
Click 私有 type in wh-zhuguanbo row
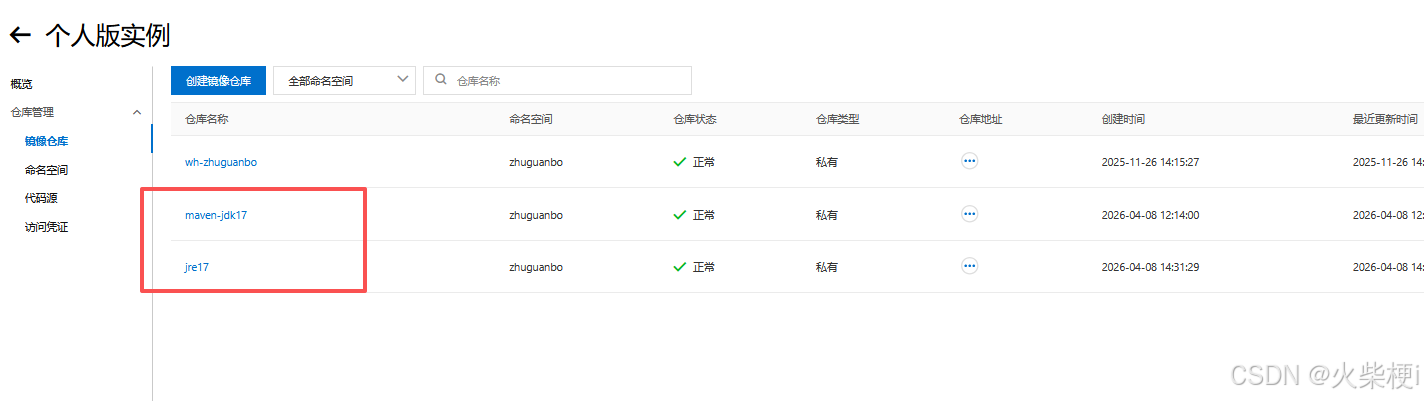pos(827,162)
